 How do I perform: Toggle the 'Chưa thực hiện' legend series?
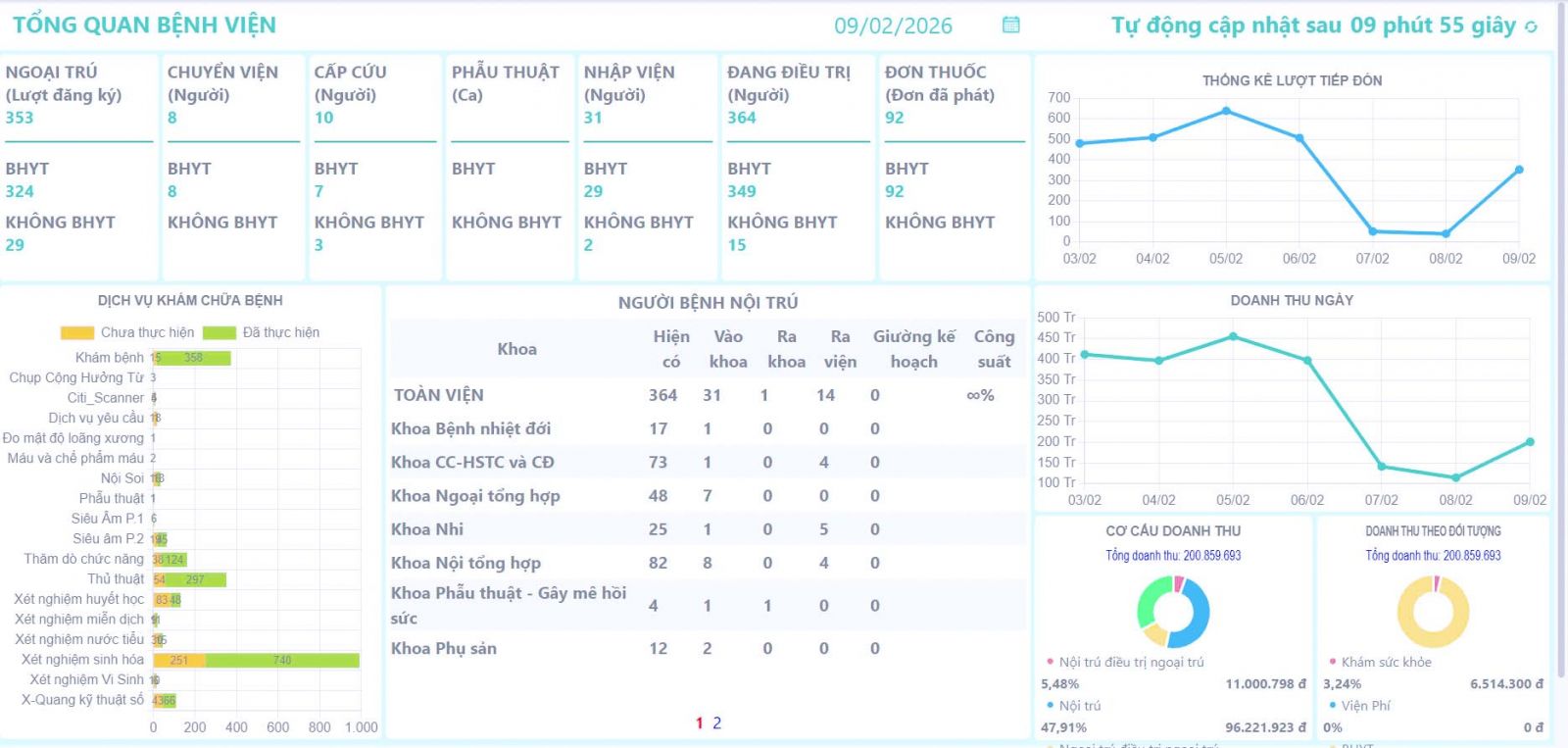pyautogui.click(x=127, y=332)
